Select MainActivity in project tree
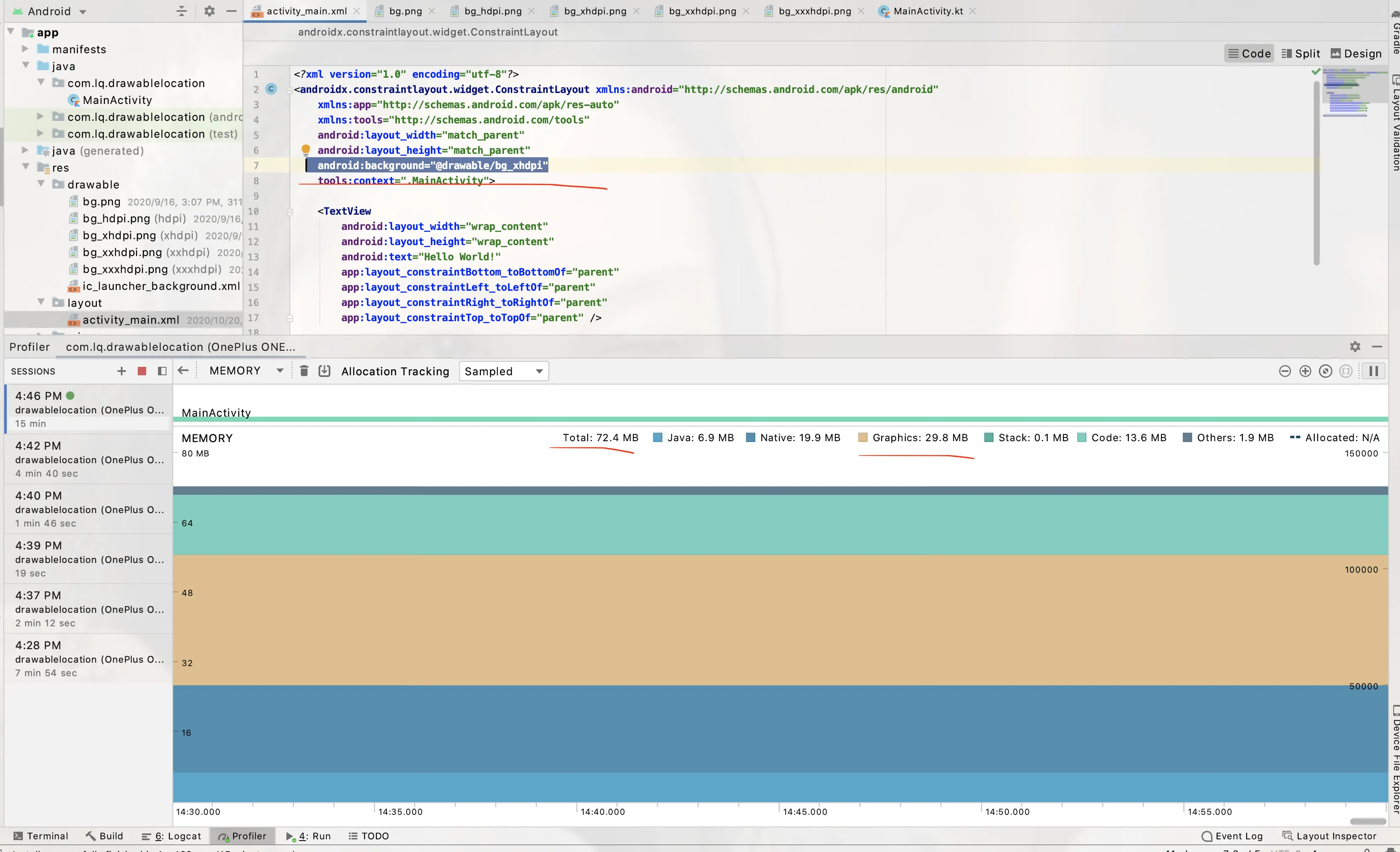This screenshot has width=1400, height=852. click(x=117, y=100)
